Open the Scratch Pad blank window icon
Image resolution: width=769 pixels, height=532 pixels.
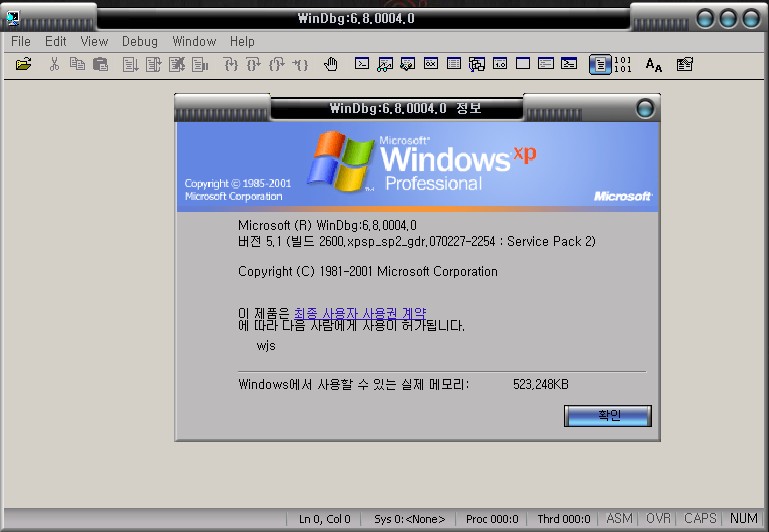523,64
